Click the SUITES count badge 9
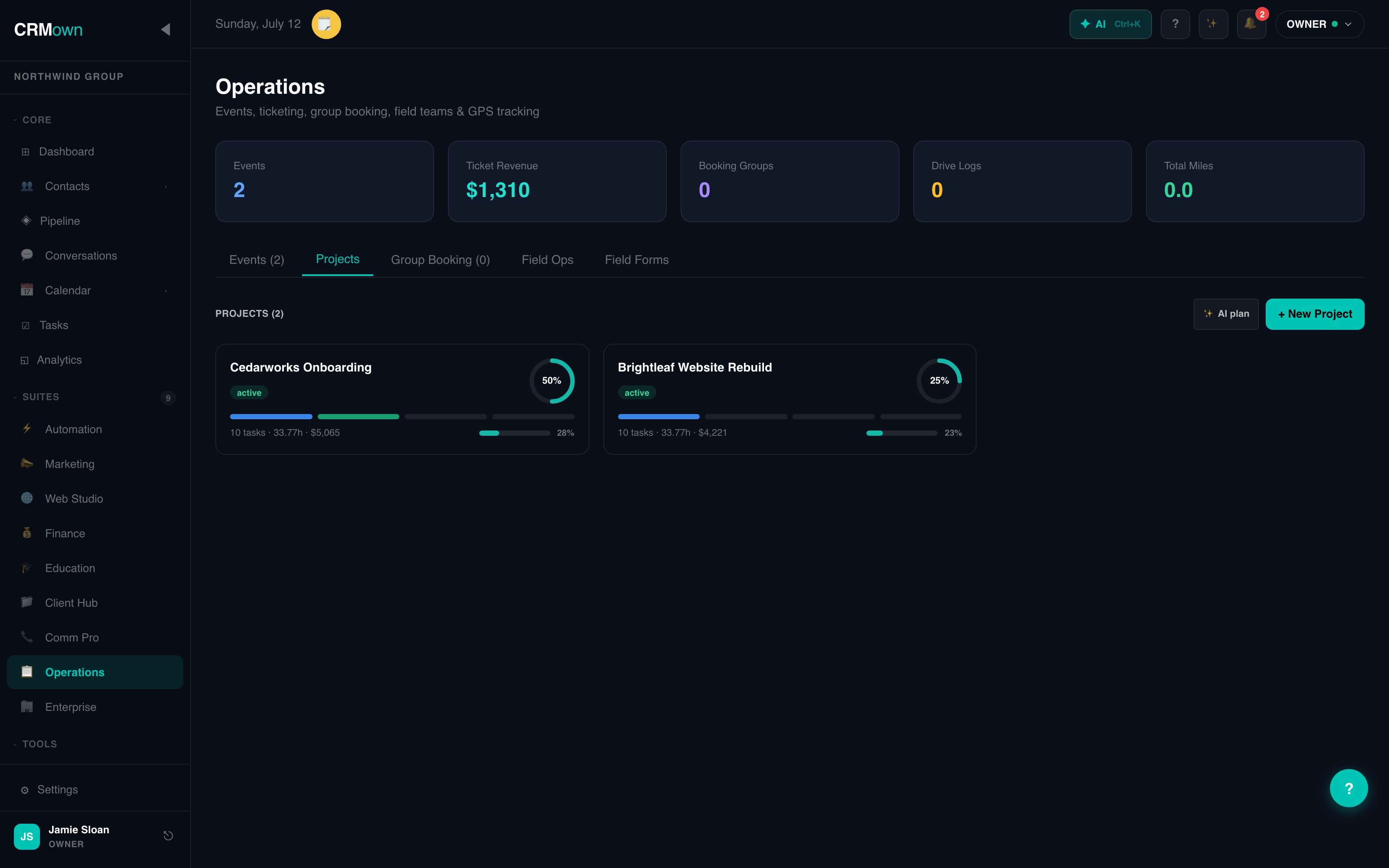Viewport: 1389px width, 868px height. (x=168, y=398)
